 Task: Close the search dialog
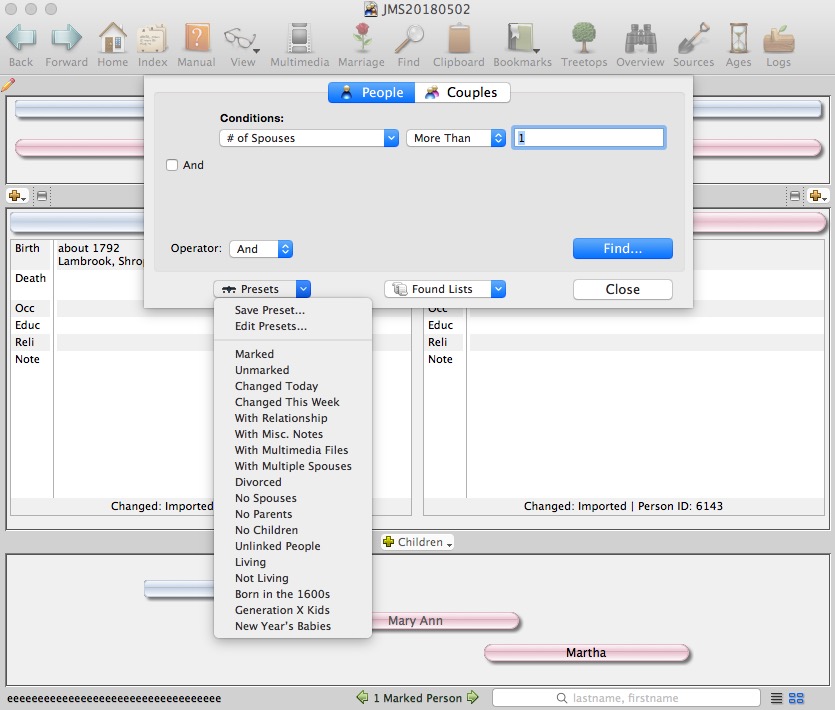point(622,289)
